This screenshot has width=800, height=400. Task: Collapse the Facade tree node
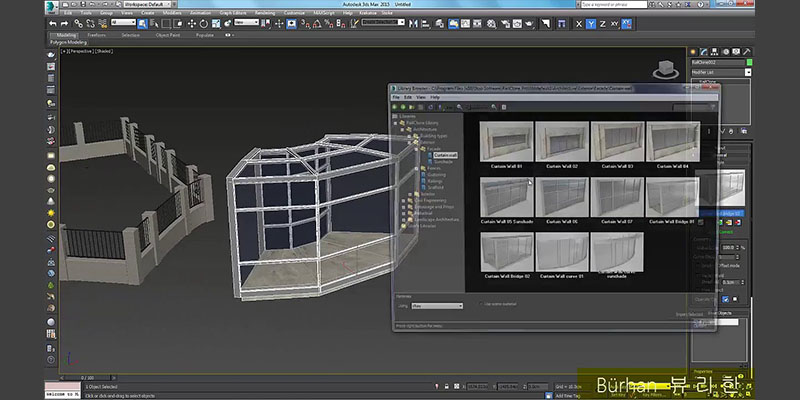(416, 148)
